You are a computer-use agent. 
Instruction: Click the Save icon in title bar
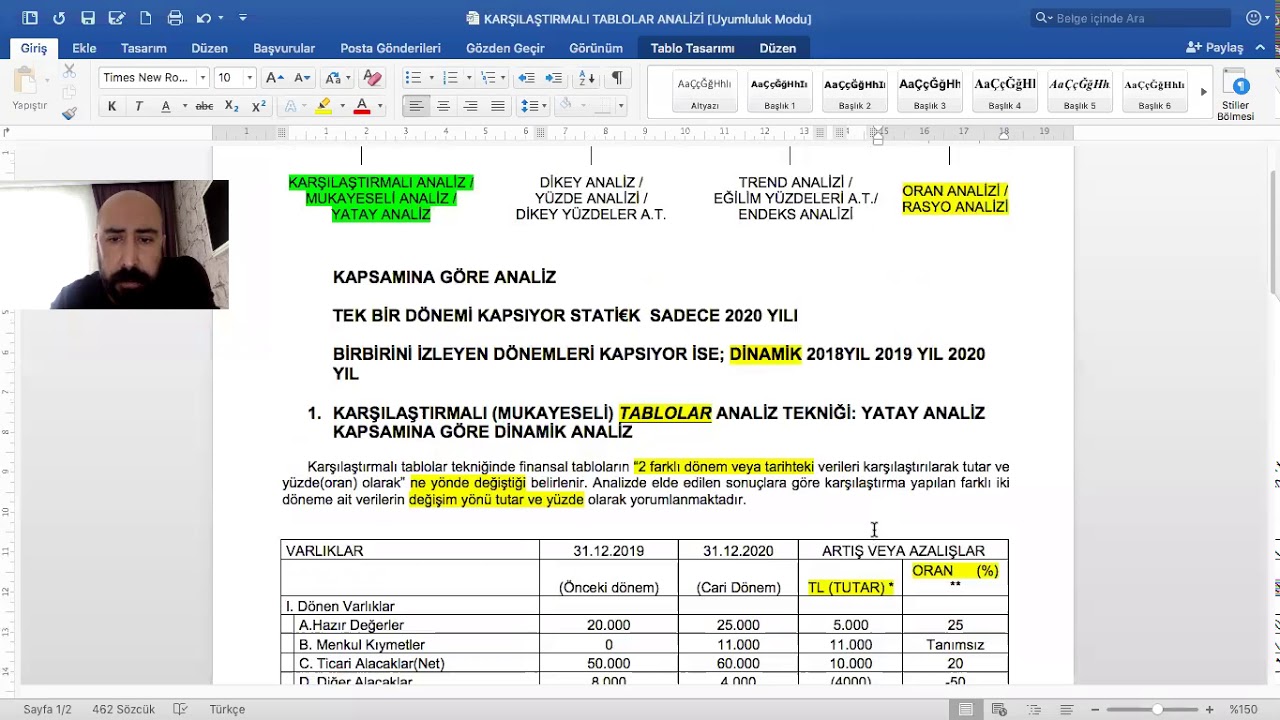[x=88, y=18]
